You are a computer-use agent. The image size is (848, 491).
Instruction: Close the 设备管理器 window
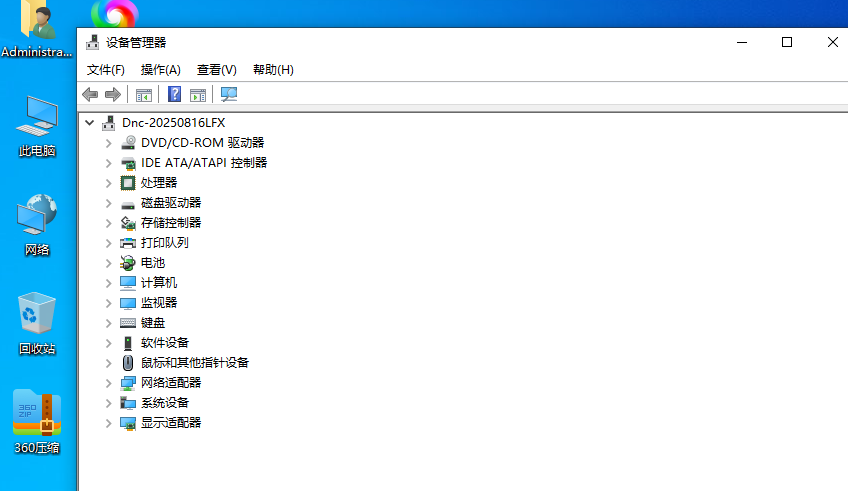832,42
